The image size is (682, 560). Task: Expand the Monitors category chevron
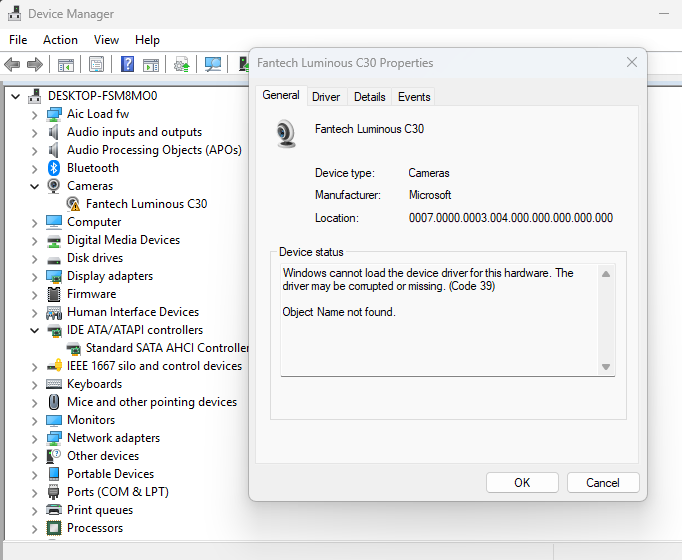coord(34,421)
